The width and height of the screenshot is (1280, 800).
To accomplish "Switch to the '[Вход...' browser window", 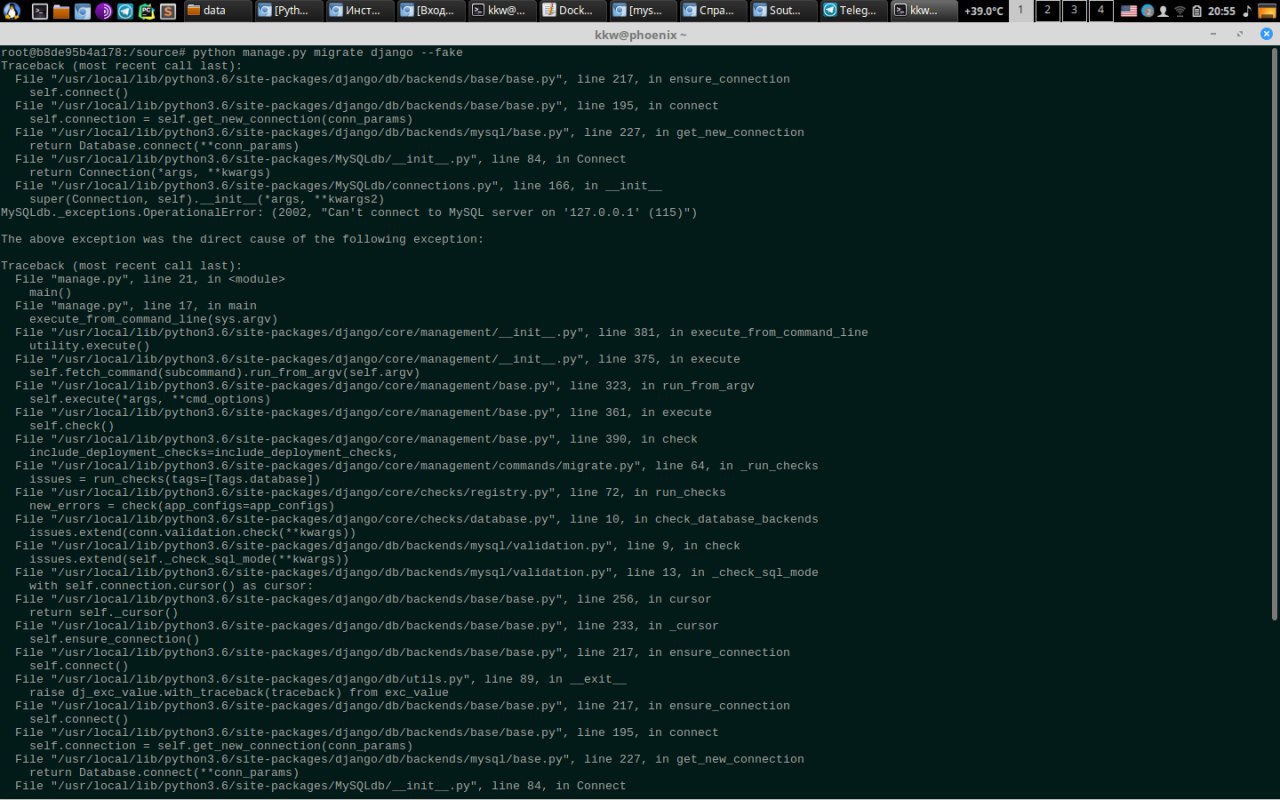I will [431, 11].
